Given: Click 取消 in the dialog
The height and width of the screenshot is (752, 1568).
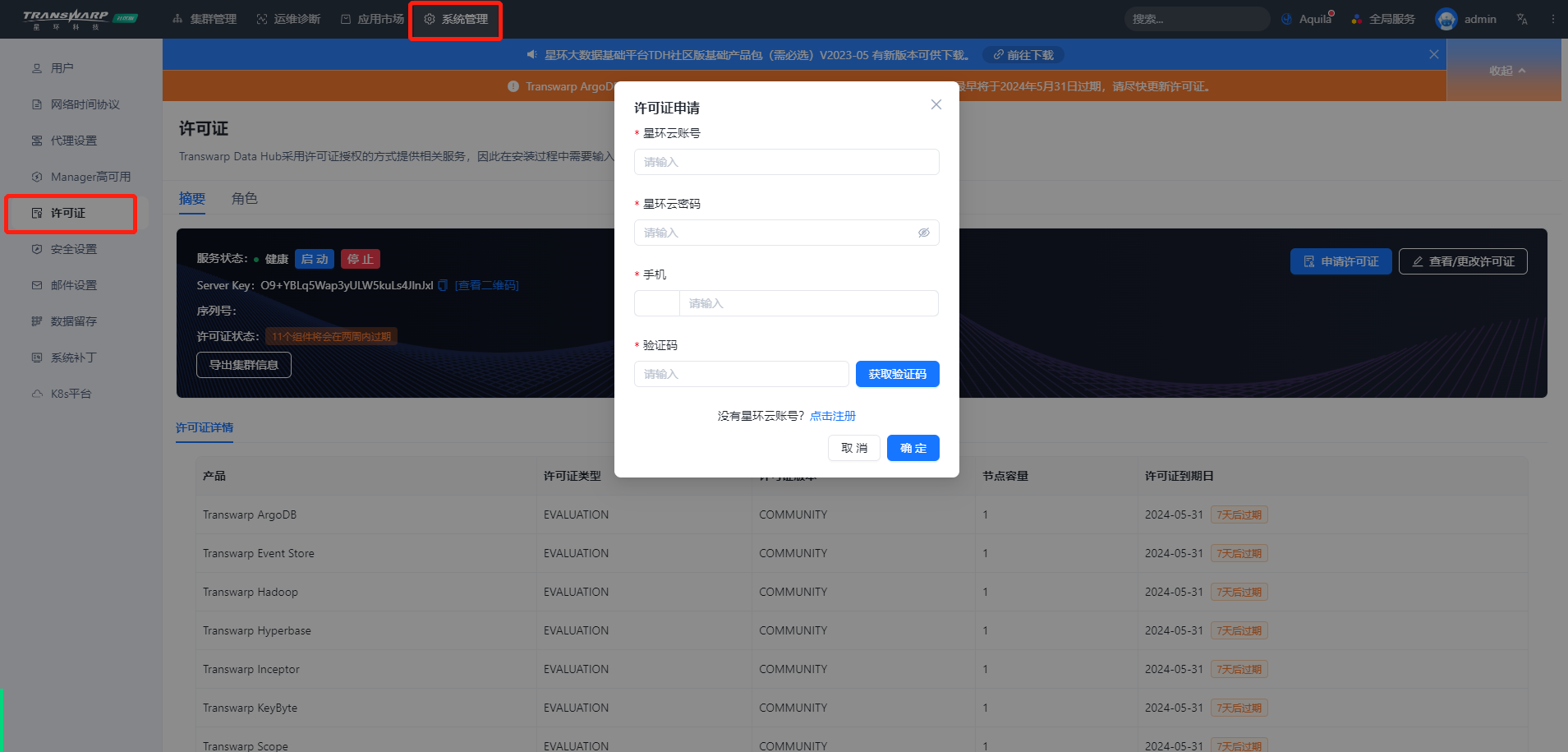Looking at the screenshot, I should 854,448.
